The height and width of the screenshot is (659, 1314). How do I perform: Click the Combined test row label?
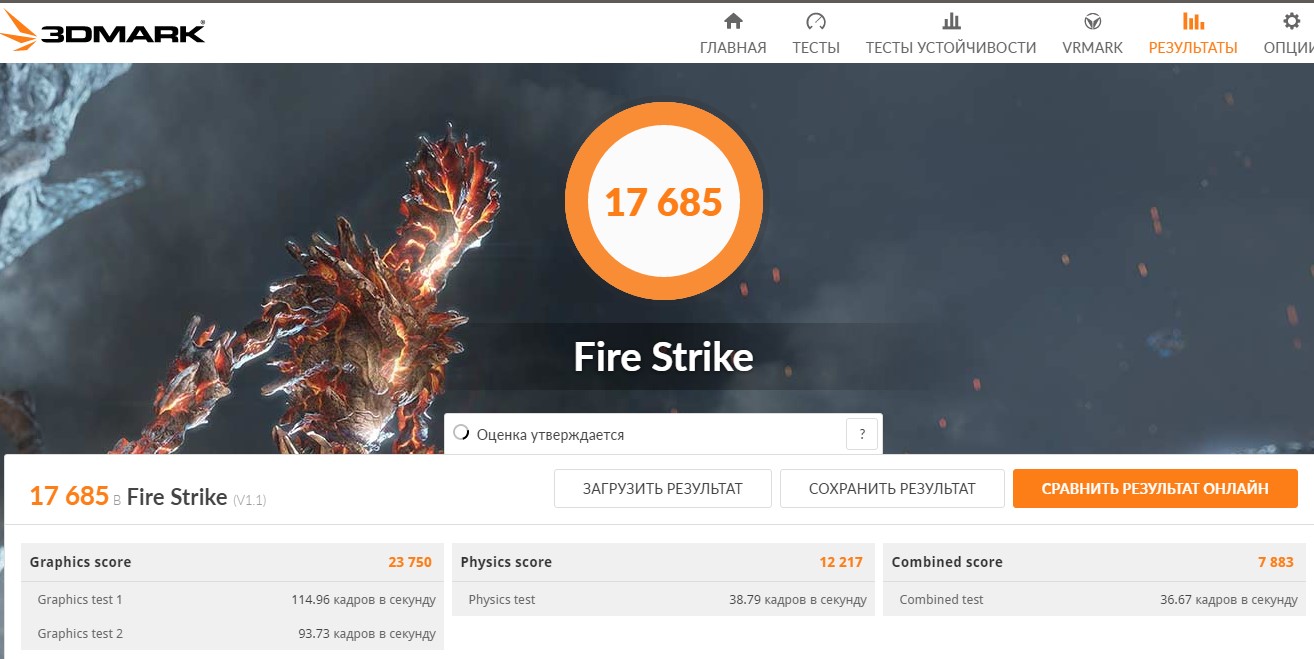pos(941,600)
